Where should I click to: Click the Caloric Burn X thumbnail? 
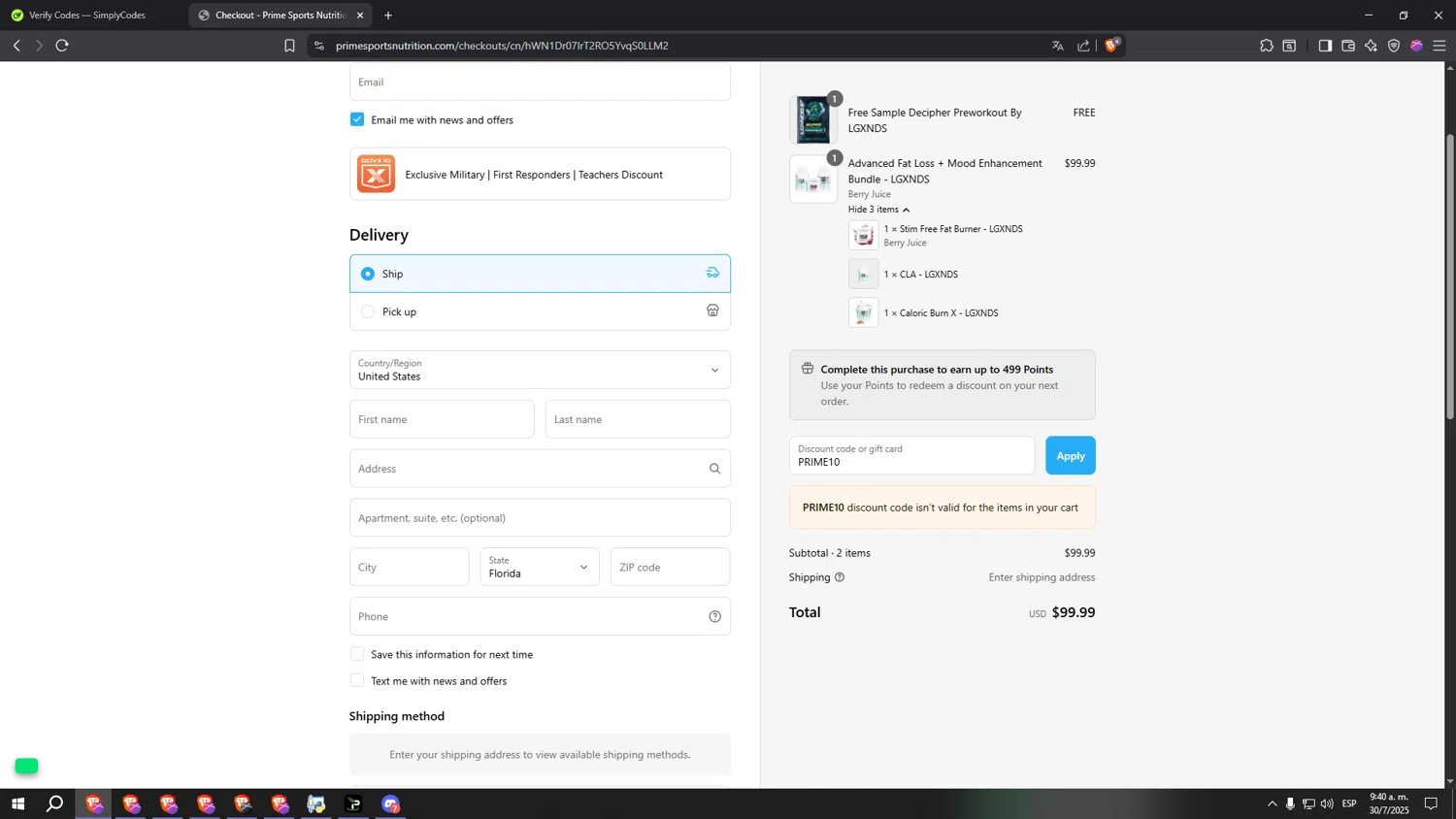coord(863,312)
